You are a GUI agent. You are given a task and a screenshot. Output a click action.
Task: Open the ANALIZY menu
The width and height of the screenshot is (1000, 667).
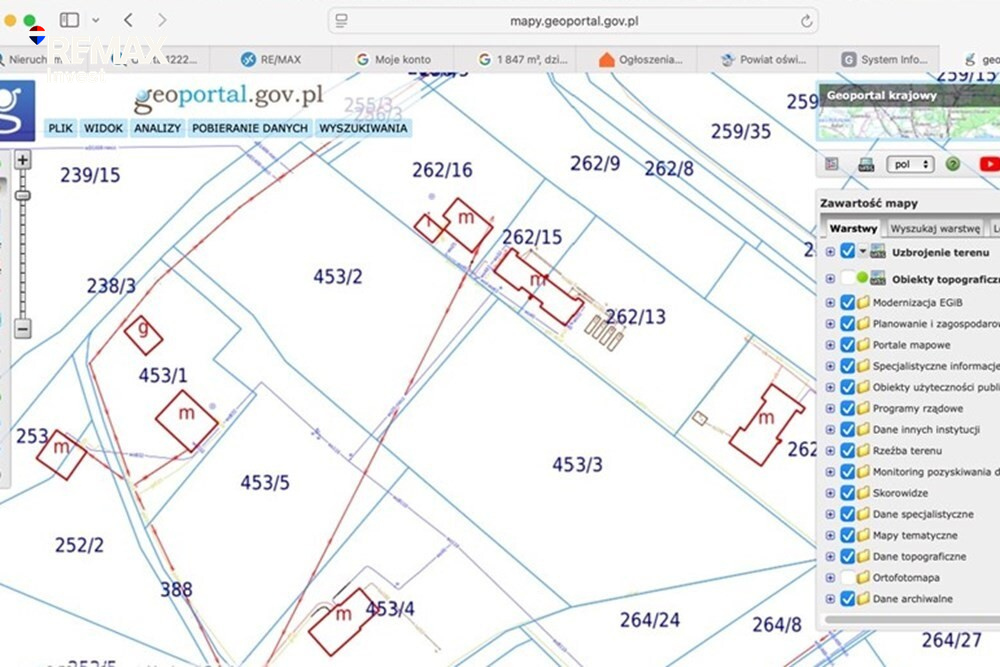pyautogui.click(x=158, y=128)
